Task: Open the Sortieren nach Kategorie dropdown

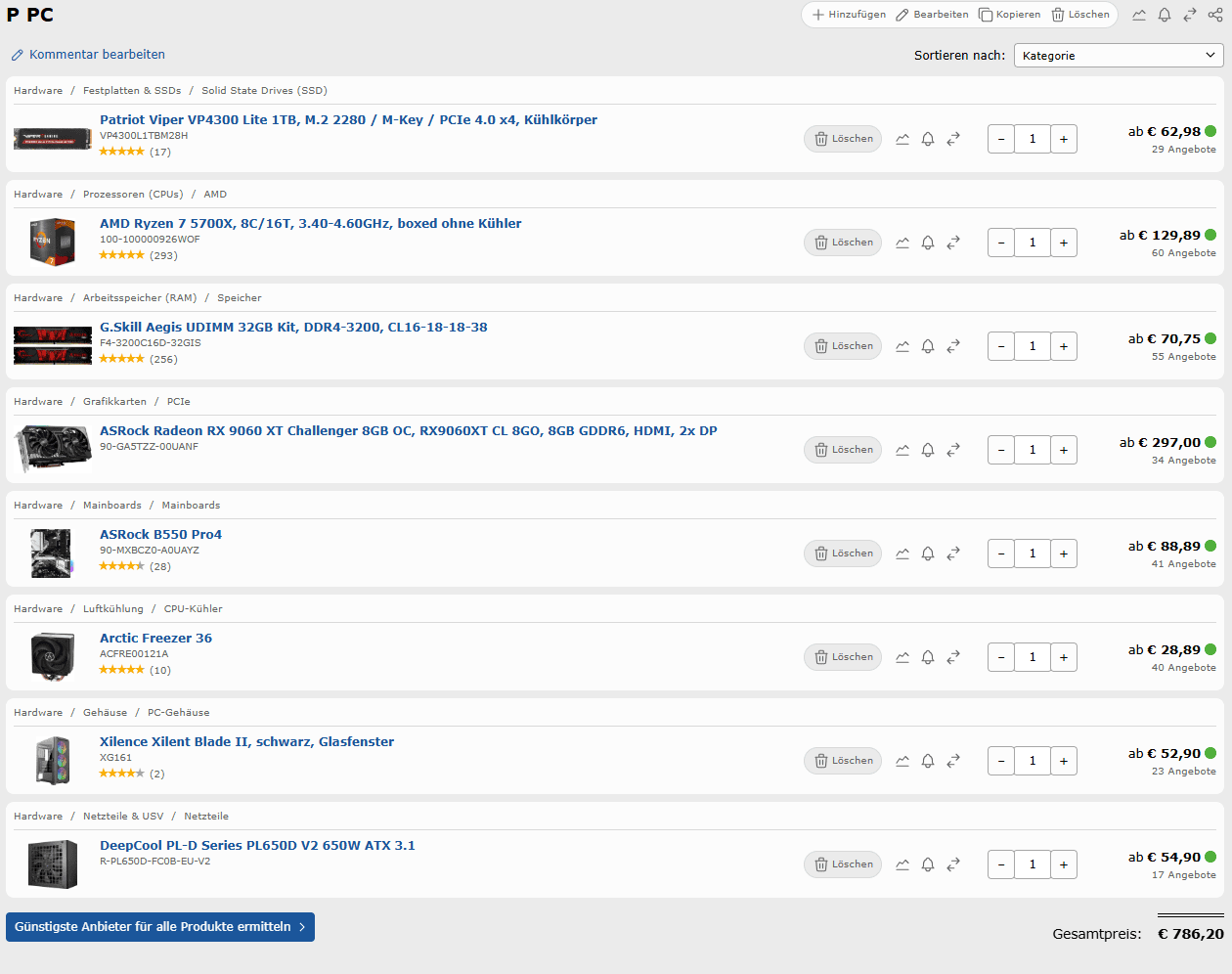Action: (1119, 56)
